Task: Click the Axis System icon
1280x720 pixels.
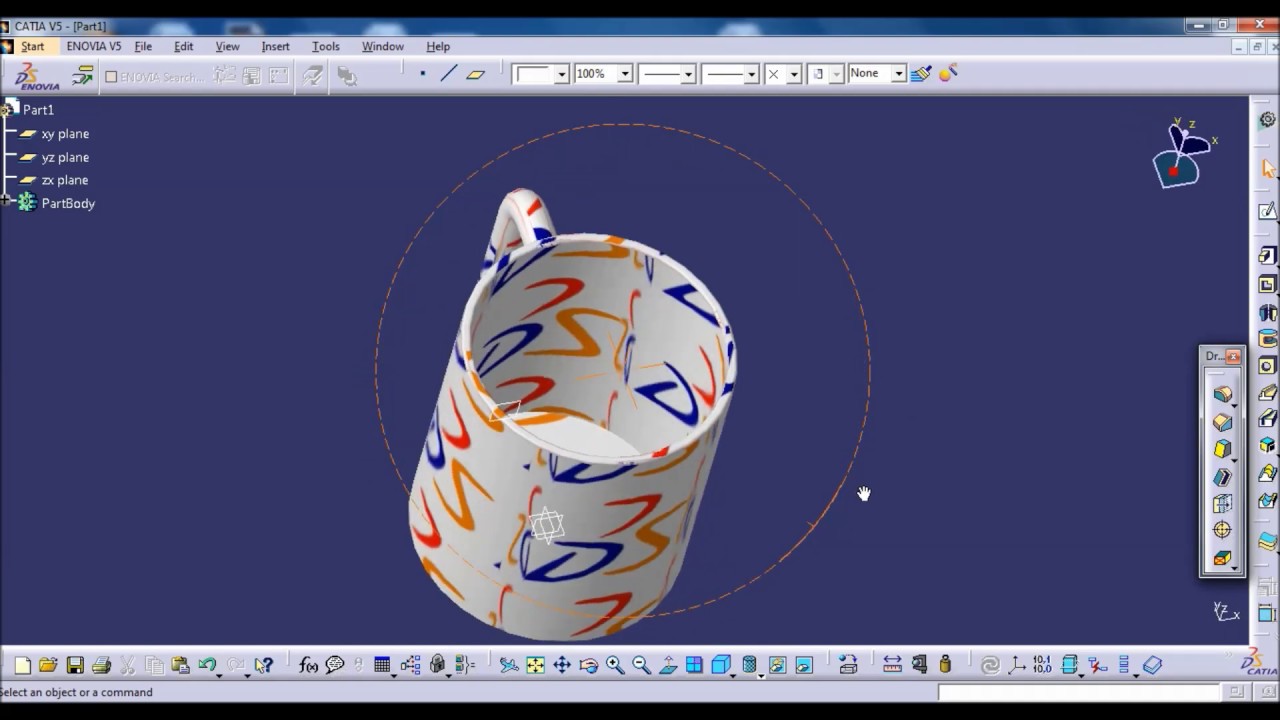Action: (x=1017, y=665)
